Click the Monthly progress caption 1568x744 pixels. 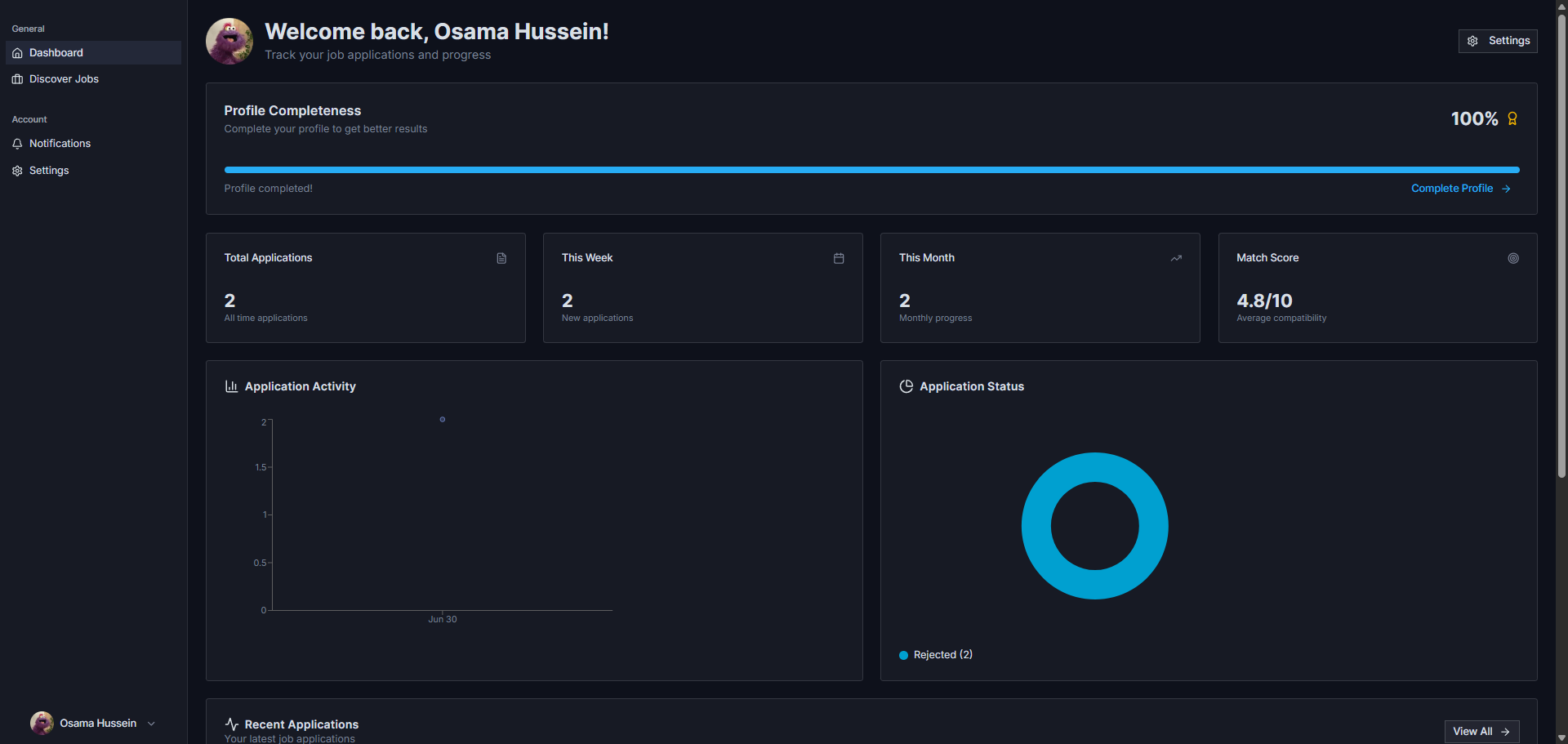(936, 319)
